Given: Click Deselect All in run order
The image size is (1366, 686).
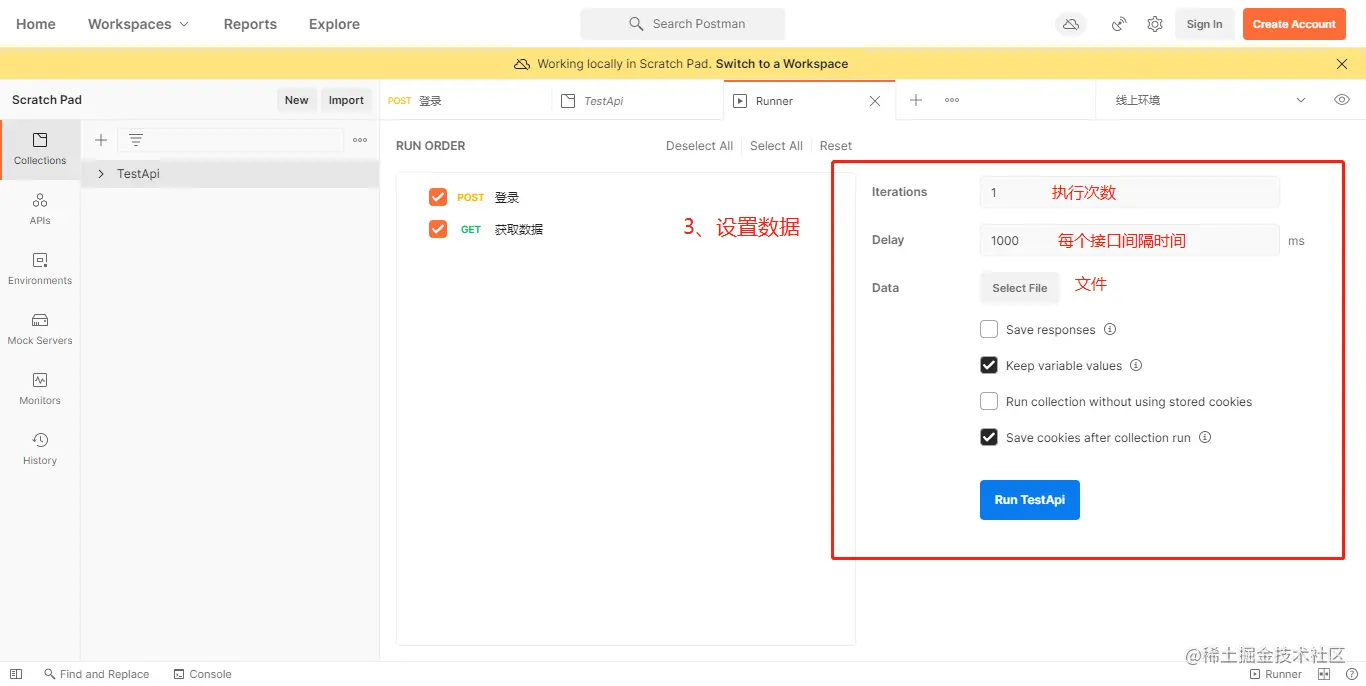Looking at the screenshot, I should click(x=699, y=146).
